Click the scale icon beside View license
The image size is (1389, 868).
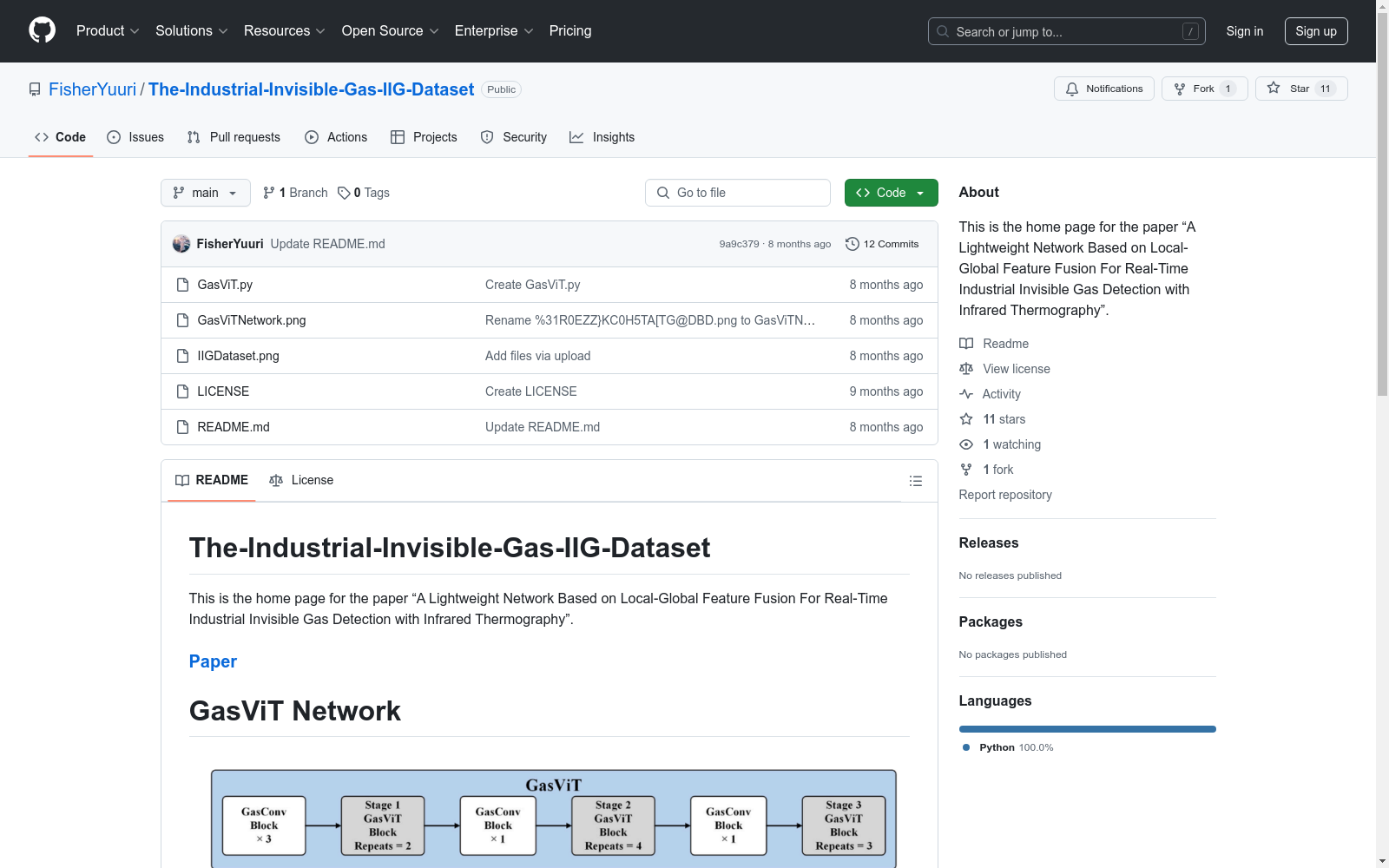coord(966,369)
